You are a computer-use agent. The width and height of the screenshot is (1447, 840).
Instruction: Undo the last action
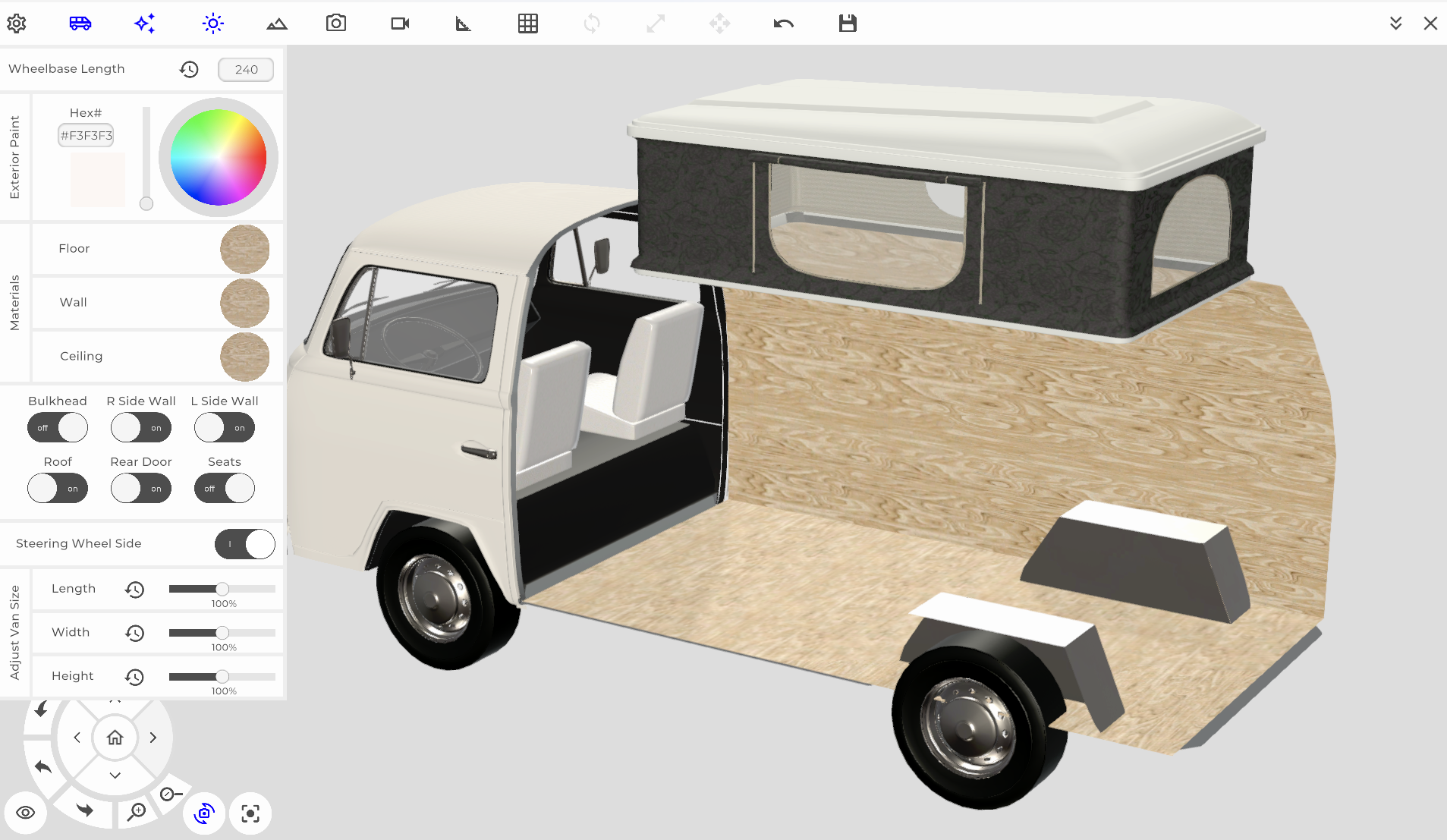coord(784,24)
